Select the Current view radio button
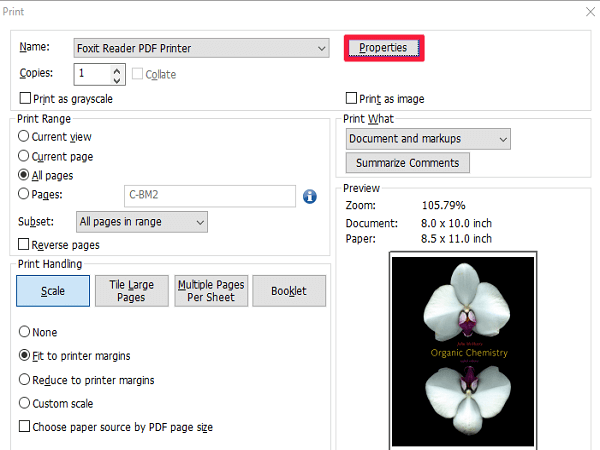The height and width of the screenshot is (450, 600). tap(24, 136)
